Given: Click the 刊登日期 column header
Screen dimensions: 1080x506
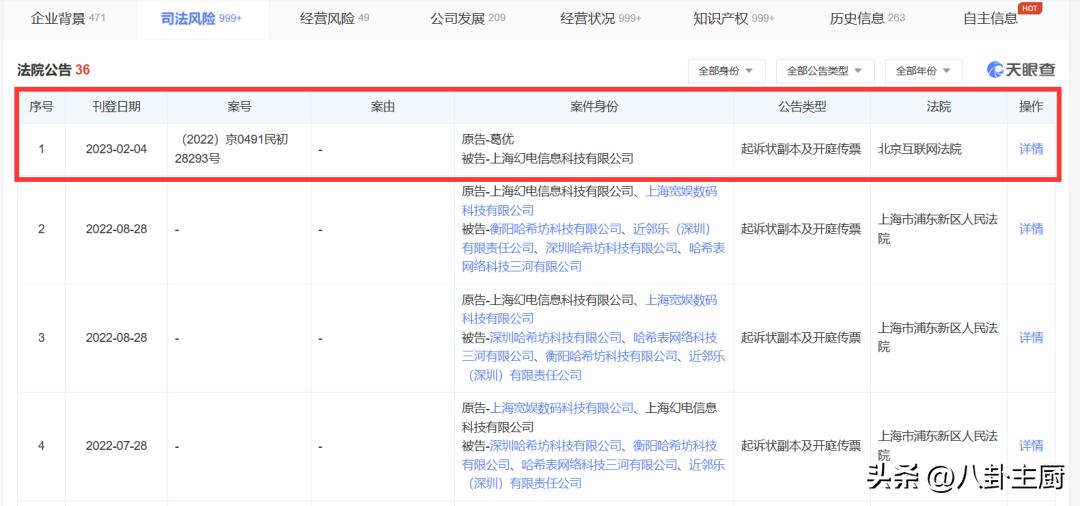Looking at the screenshot, I should tap(116, 107).
